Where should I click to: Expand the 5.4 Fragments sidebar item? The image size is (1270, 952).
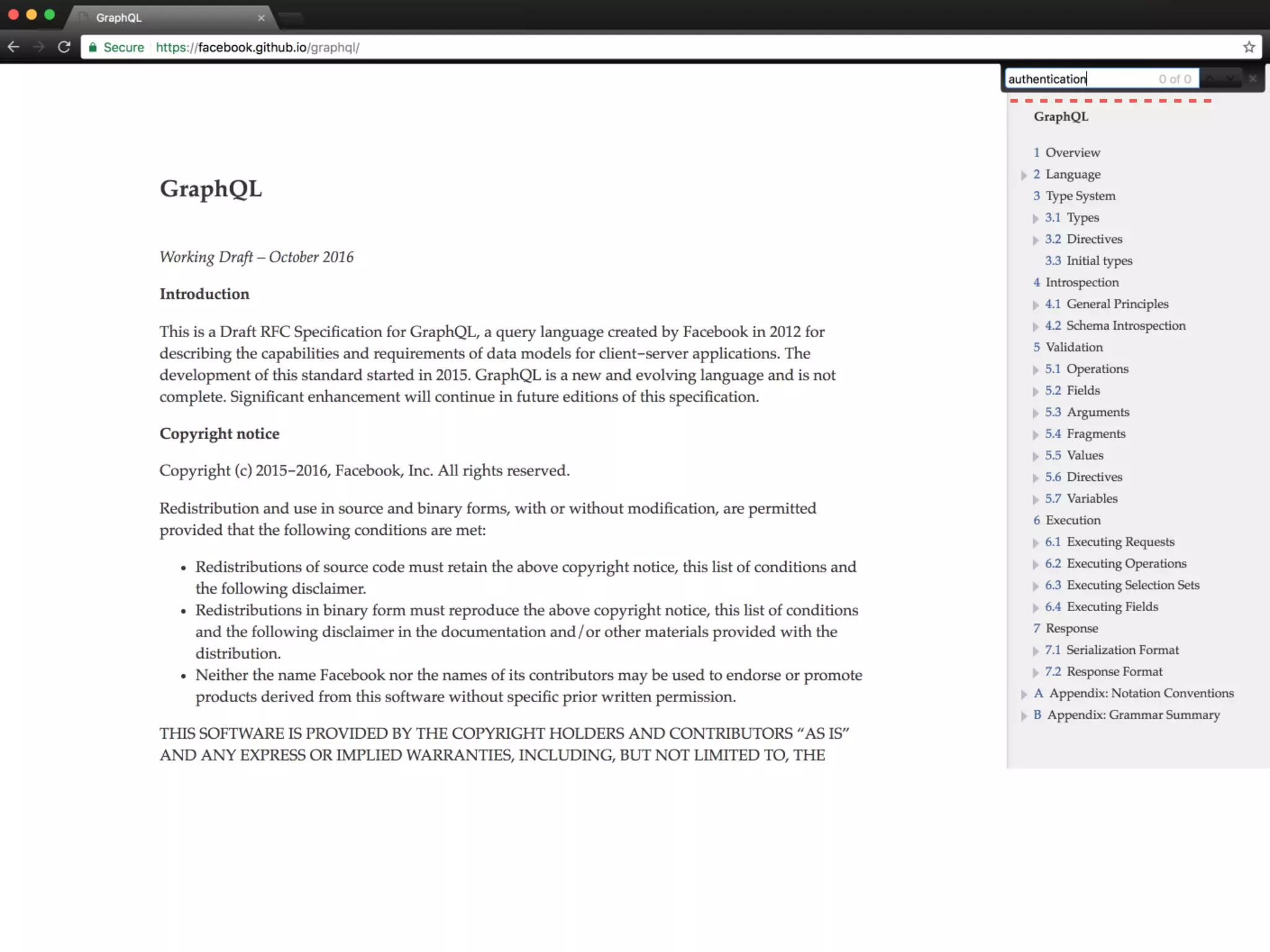1035,434
